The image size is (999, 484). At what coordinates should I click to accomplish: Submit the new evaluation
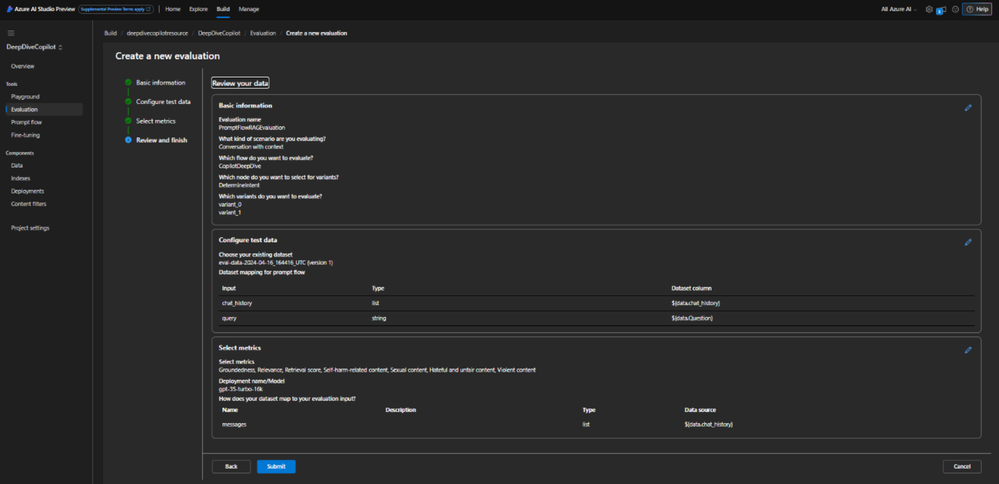(x=276, y=467)
